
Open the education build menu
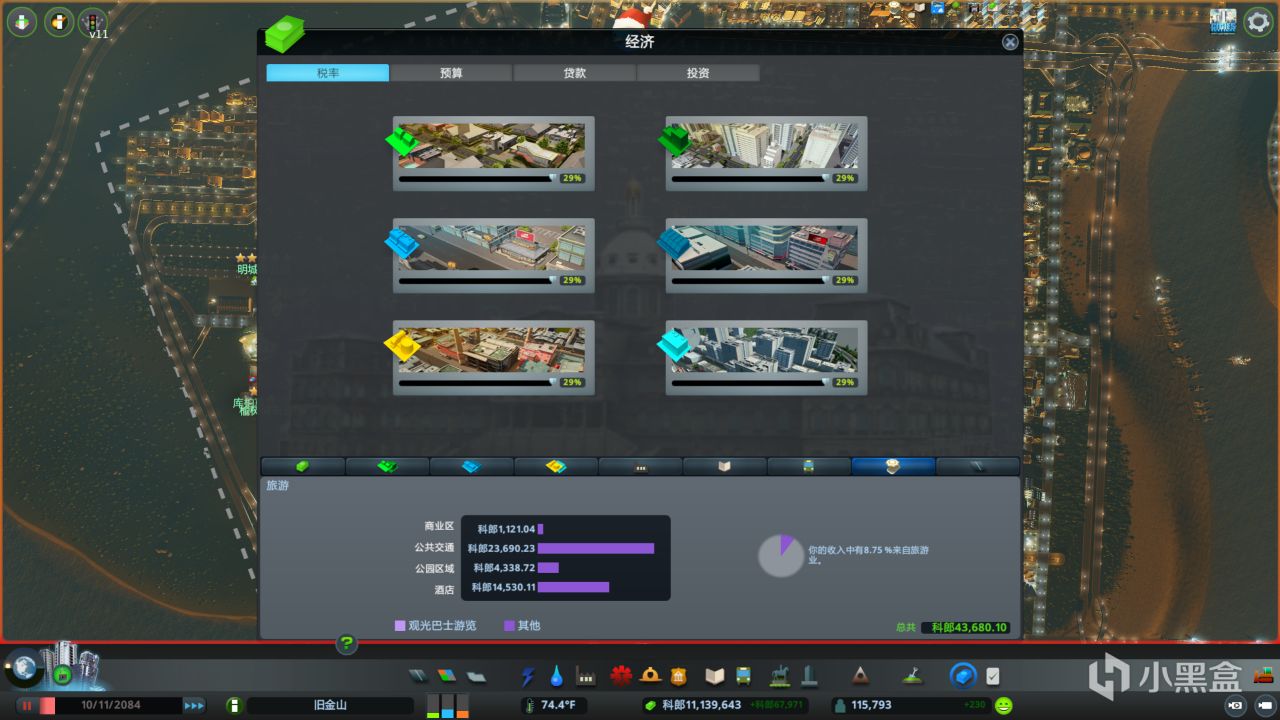tap(715, 677)
